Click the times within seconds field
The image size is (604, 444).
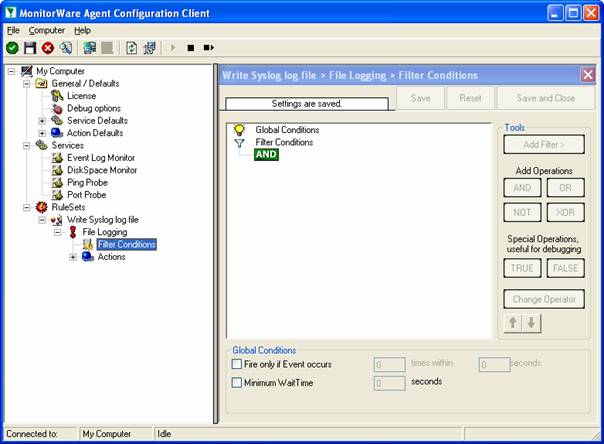pyautogui.click(x=494, y=364)
